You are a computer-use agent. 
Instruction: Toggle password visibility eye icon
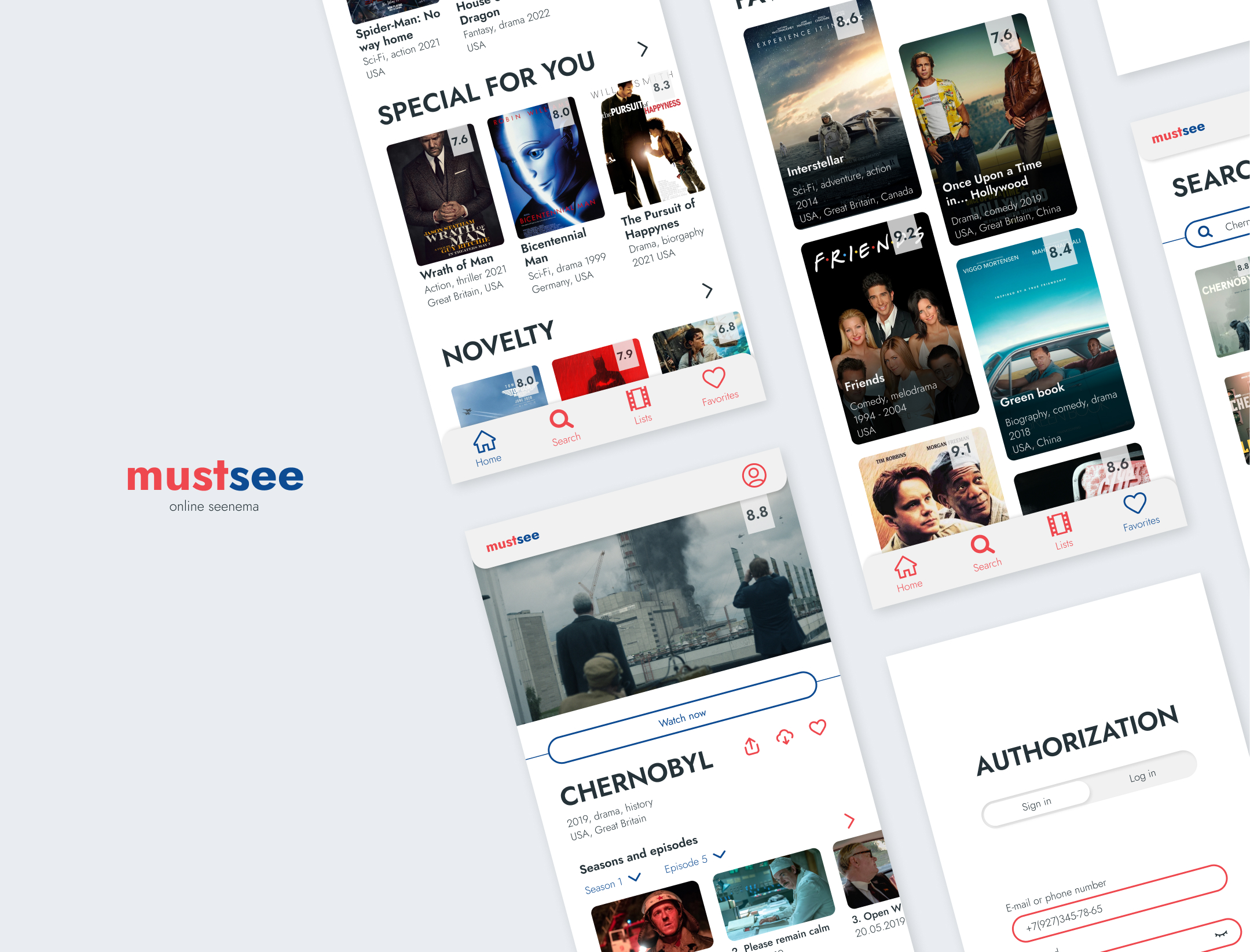click(x=1220, y=933)
